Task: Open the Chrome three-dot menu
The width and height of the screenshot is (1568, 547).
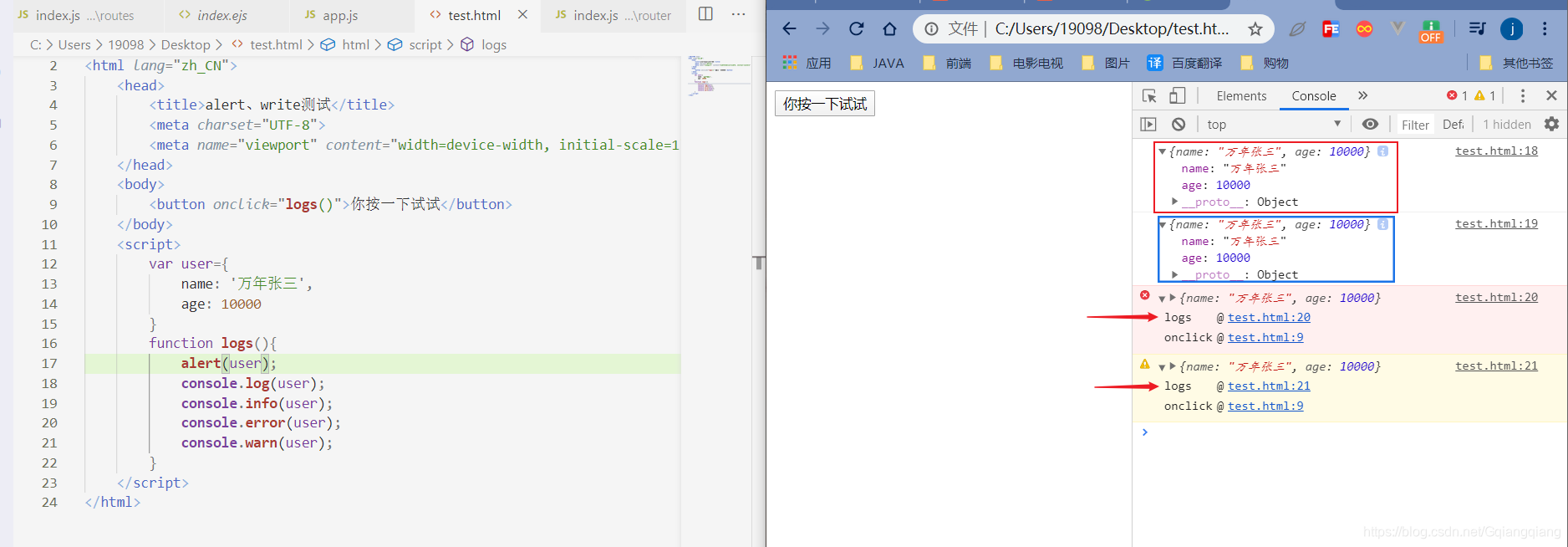Action: tap(1545, 29)
